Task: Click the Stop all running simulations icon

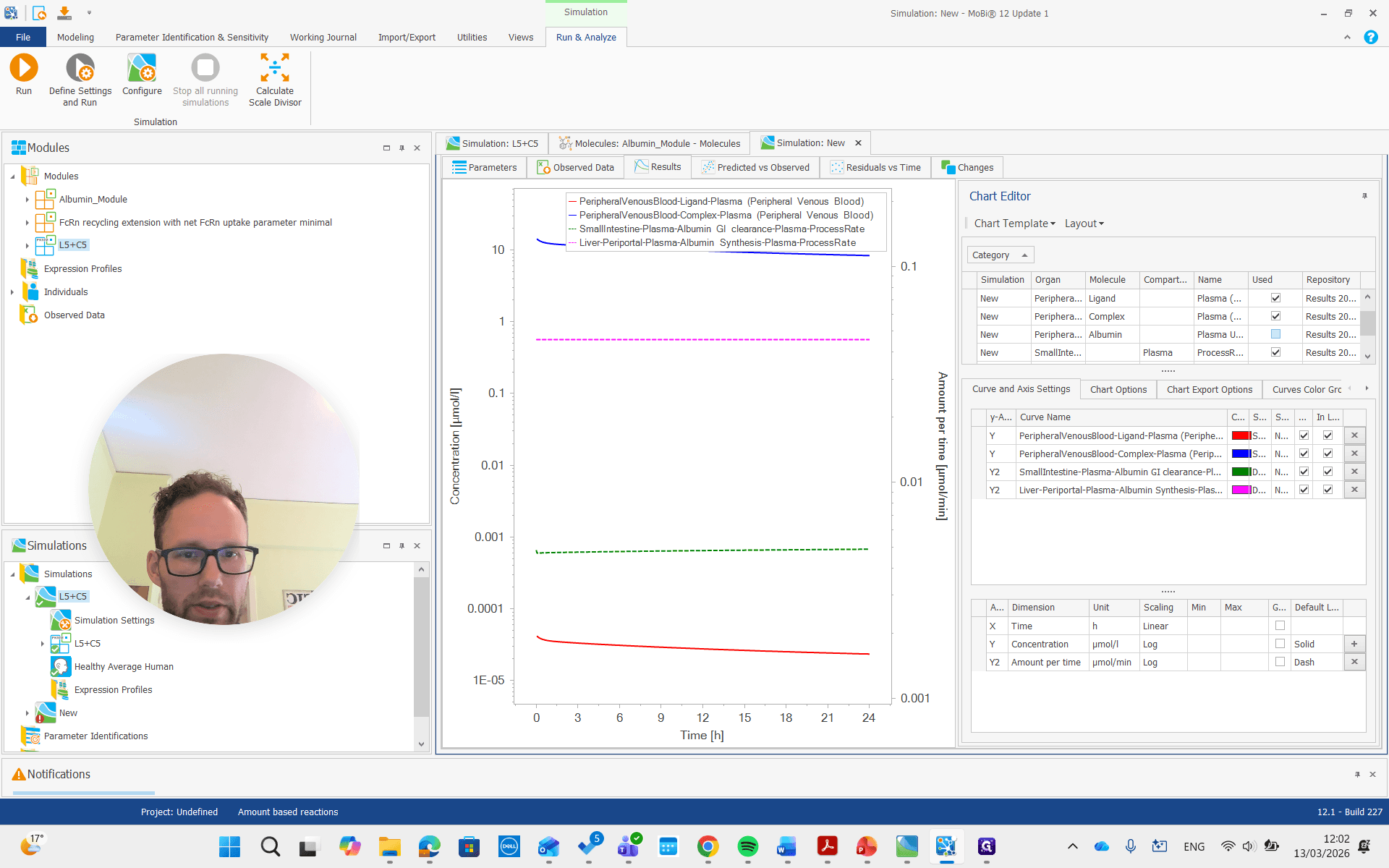Action: [205, 68]
